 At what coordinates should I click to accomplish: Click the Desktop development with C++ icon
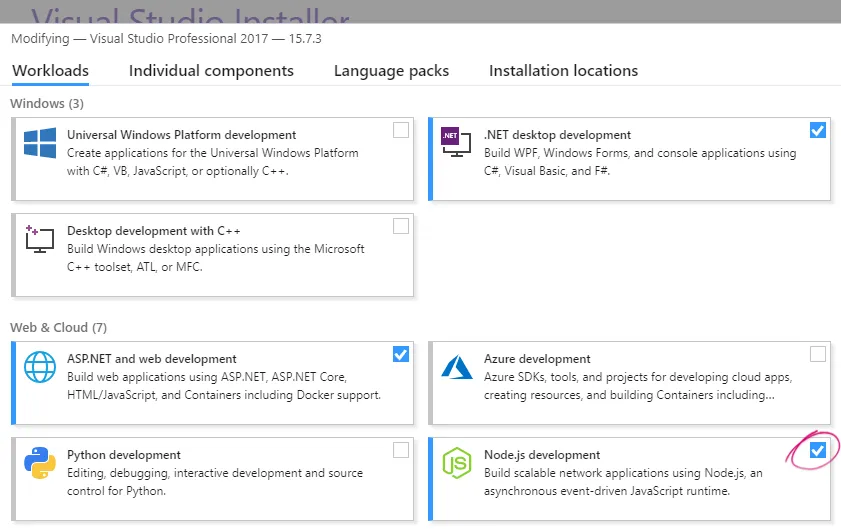(40, 238)
